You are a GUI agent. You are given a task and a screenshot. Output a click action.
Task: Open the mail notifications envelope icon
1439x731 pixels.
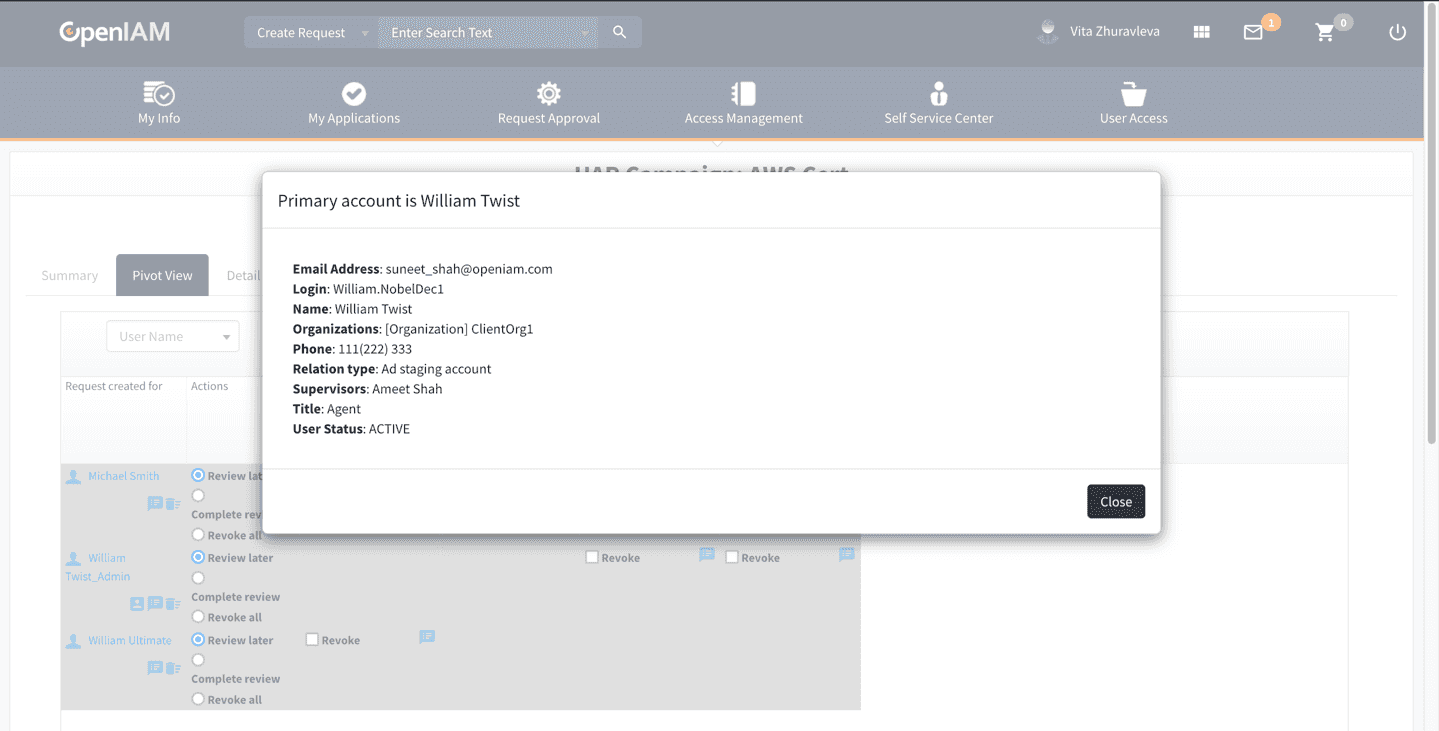(x=1253, y=33)
